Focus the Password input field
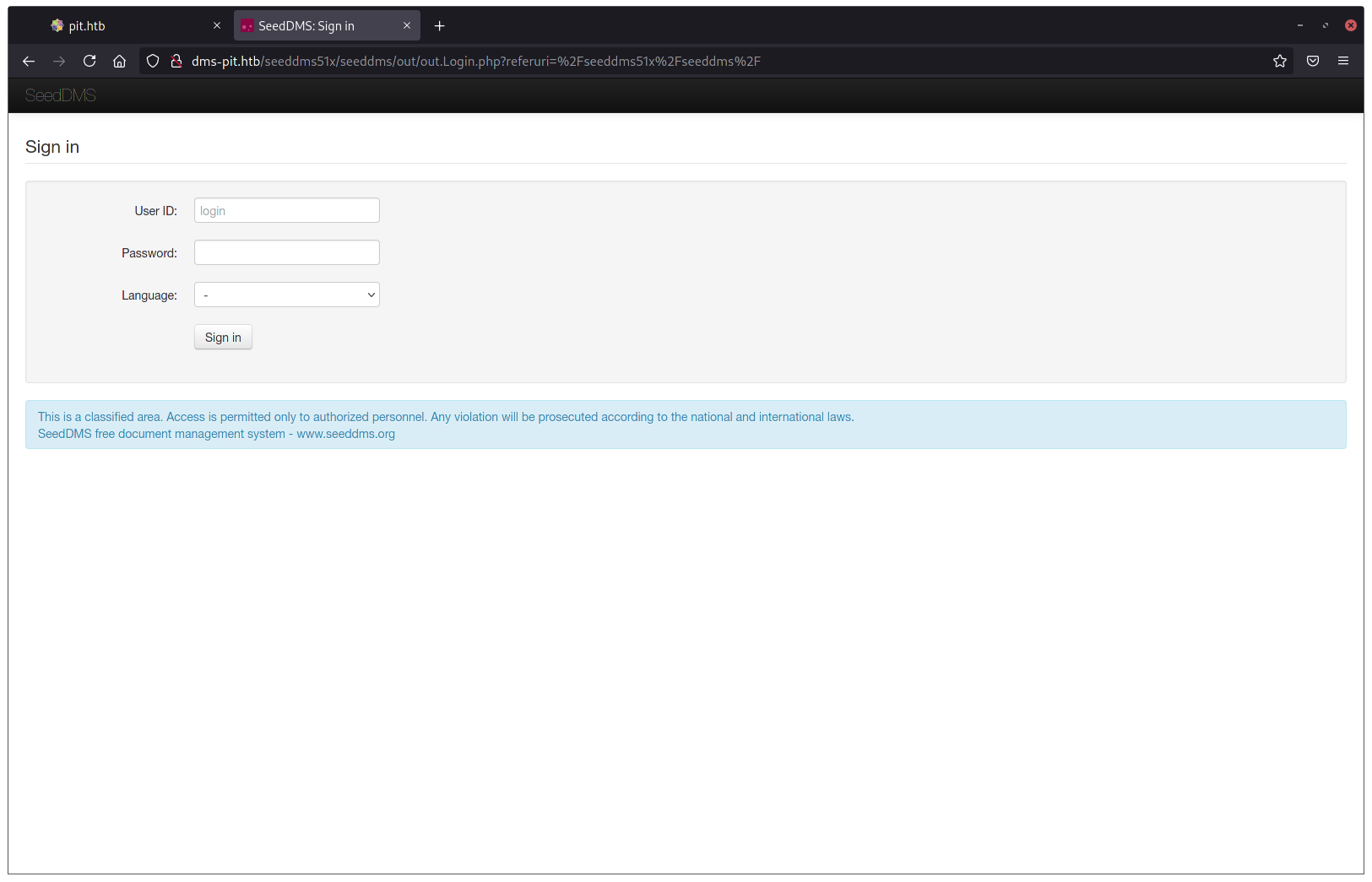Screen dimensions: 1372x882 coord(286,252)
